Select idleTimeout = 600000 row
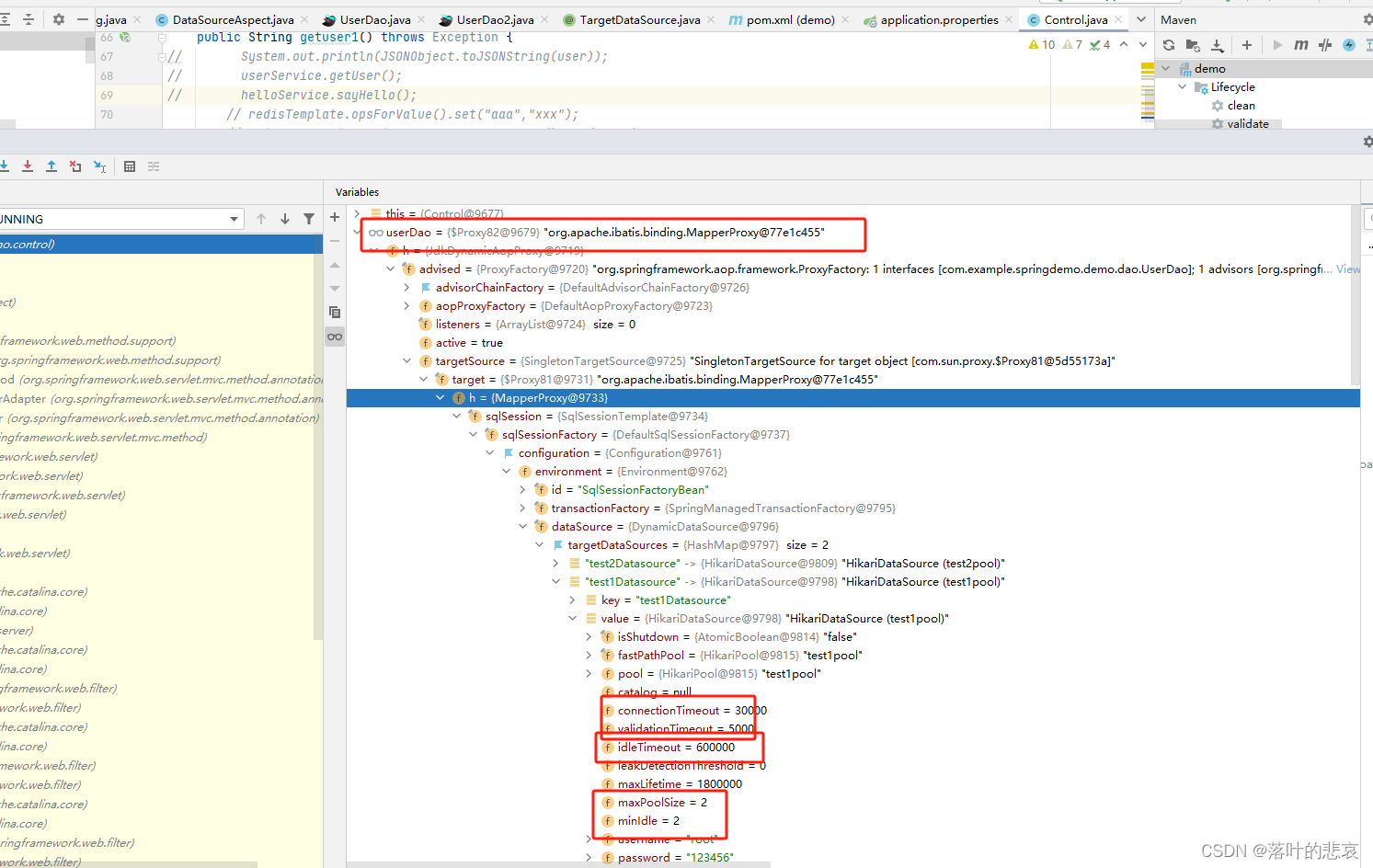The height and width of the screenshot is (868, 1373). (x=853, y=747)
